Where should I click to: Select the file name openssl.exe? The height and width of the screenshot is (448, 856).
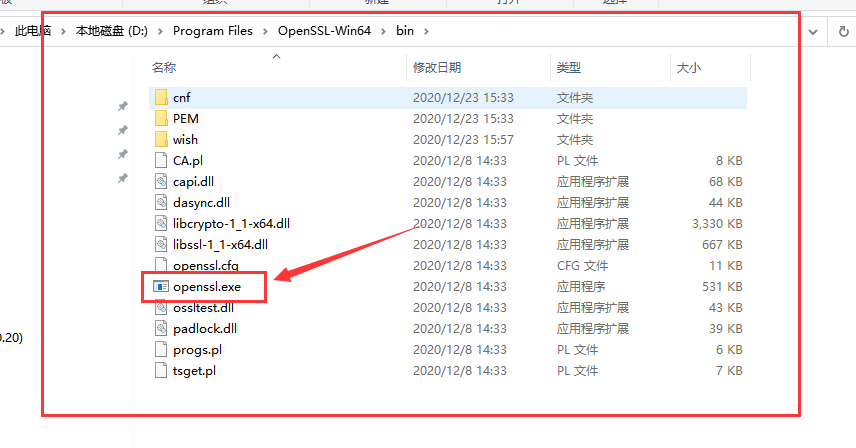pyautogui.click(x=207, y=286)
